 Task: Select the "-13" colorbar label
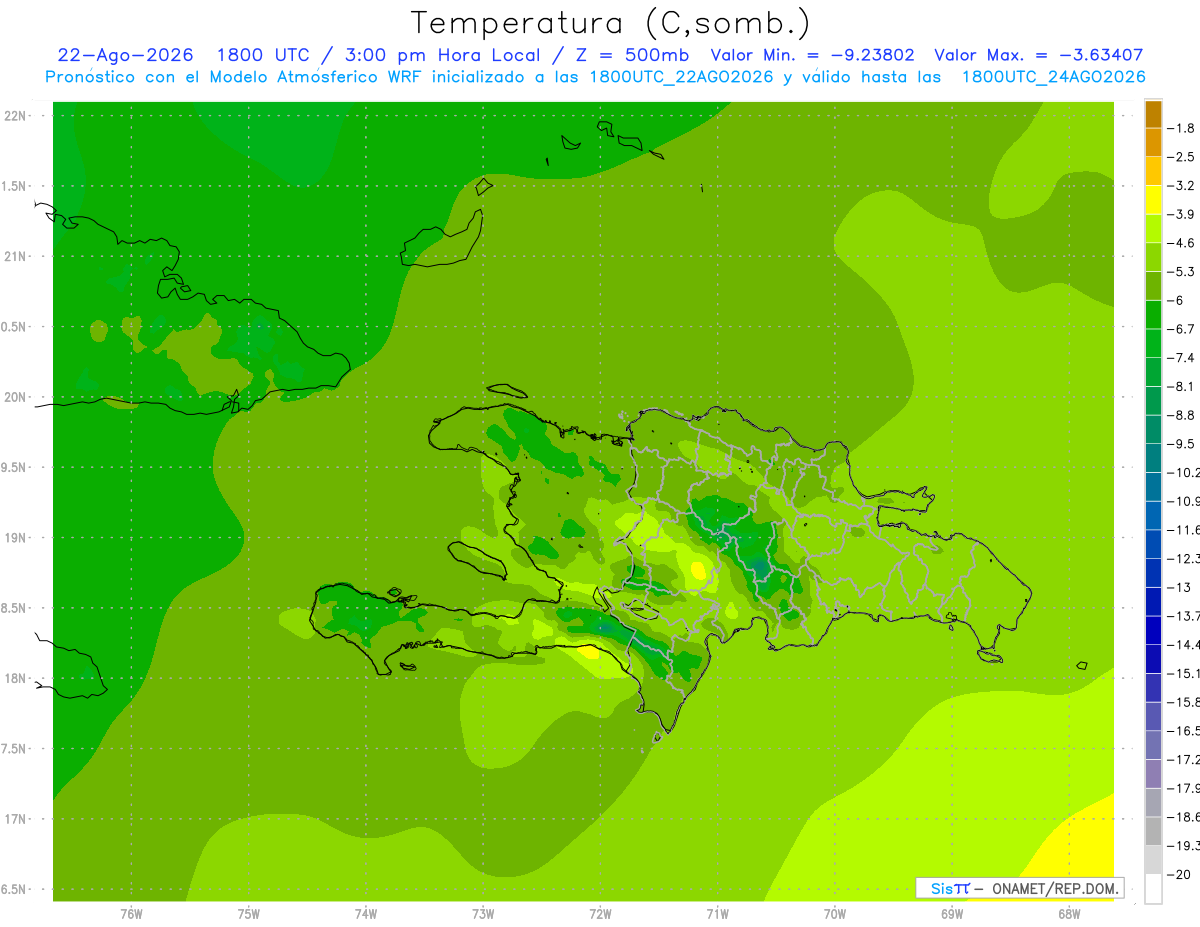(x=1180, y=587)
